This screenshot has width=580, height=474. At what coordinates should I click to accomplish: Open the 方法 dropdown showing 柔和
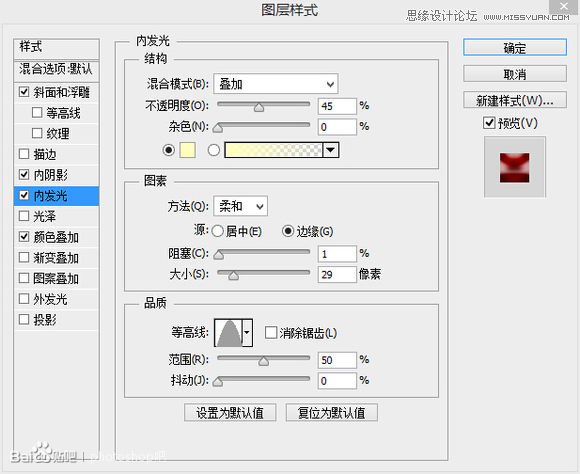(240, 206)
